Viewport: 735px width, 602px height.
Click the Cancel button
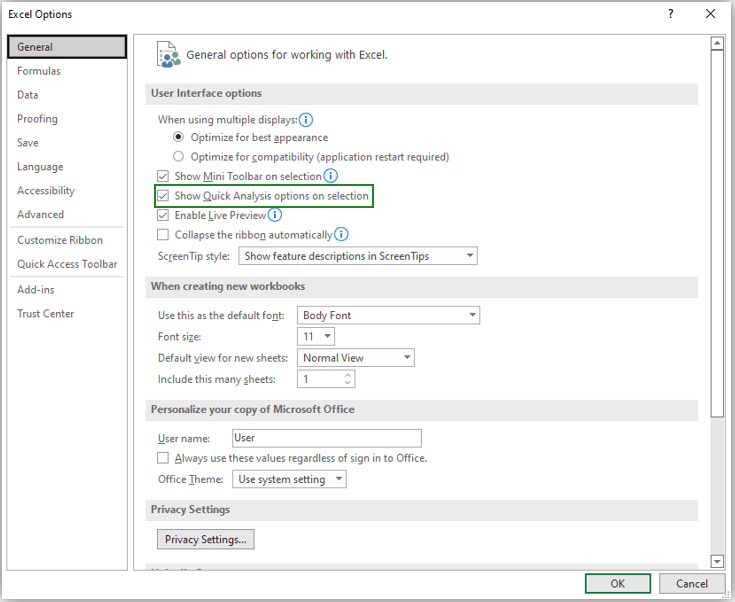tap(691, 584)
